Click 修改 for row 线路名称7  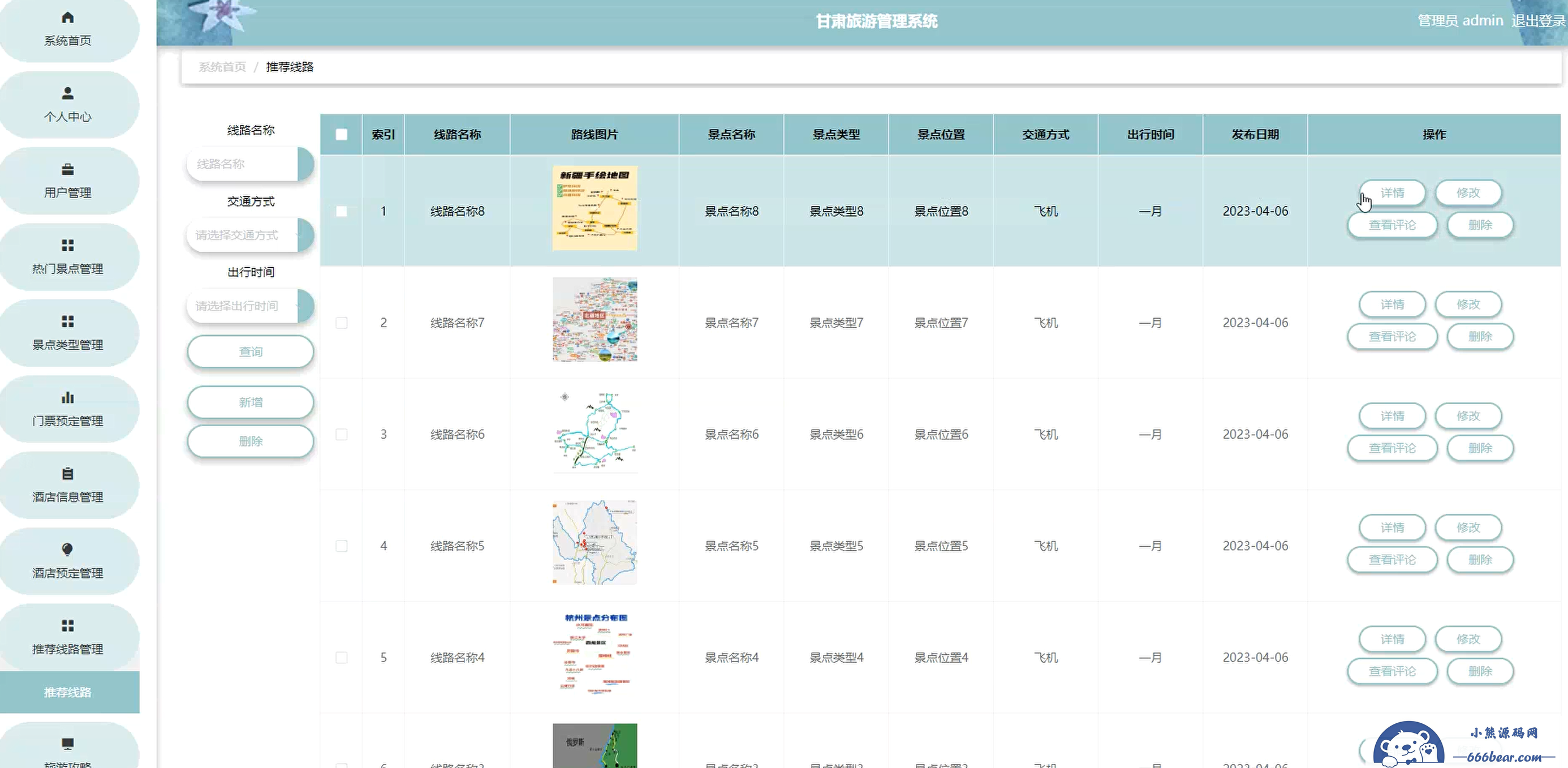pos(1468,304)
